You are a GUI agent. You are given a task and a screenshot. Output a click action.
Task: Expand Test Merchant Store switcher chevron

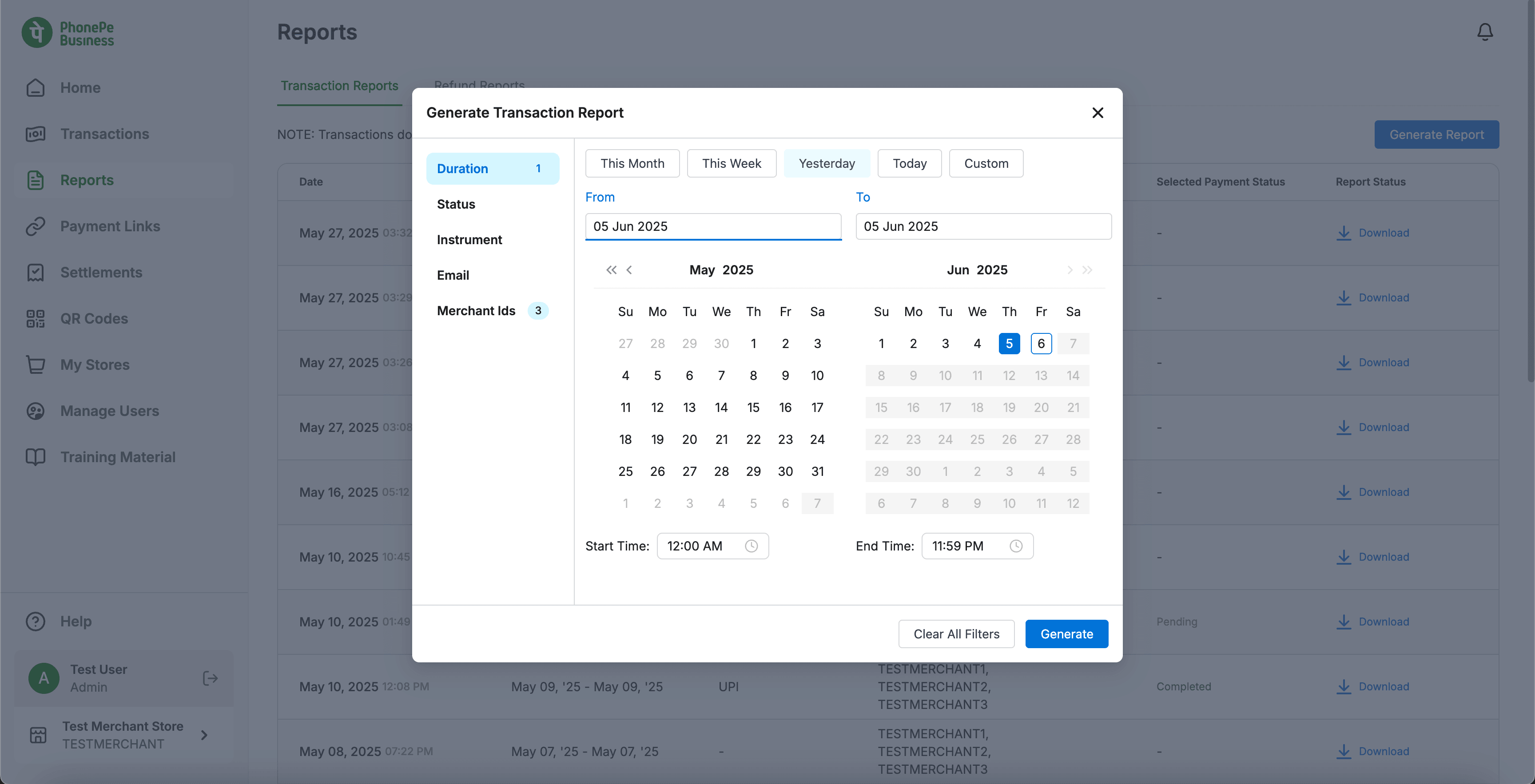[204, 735]
